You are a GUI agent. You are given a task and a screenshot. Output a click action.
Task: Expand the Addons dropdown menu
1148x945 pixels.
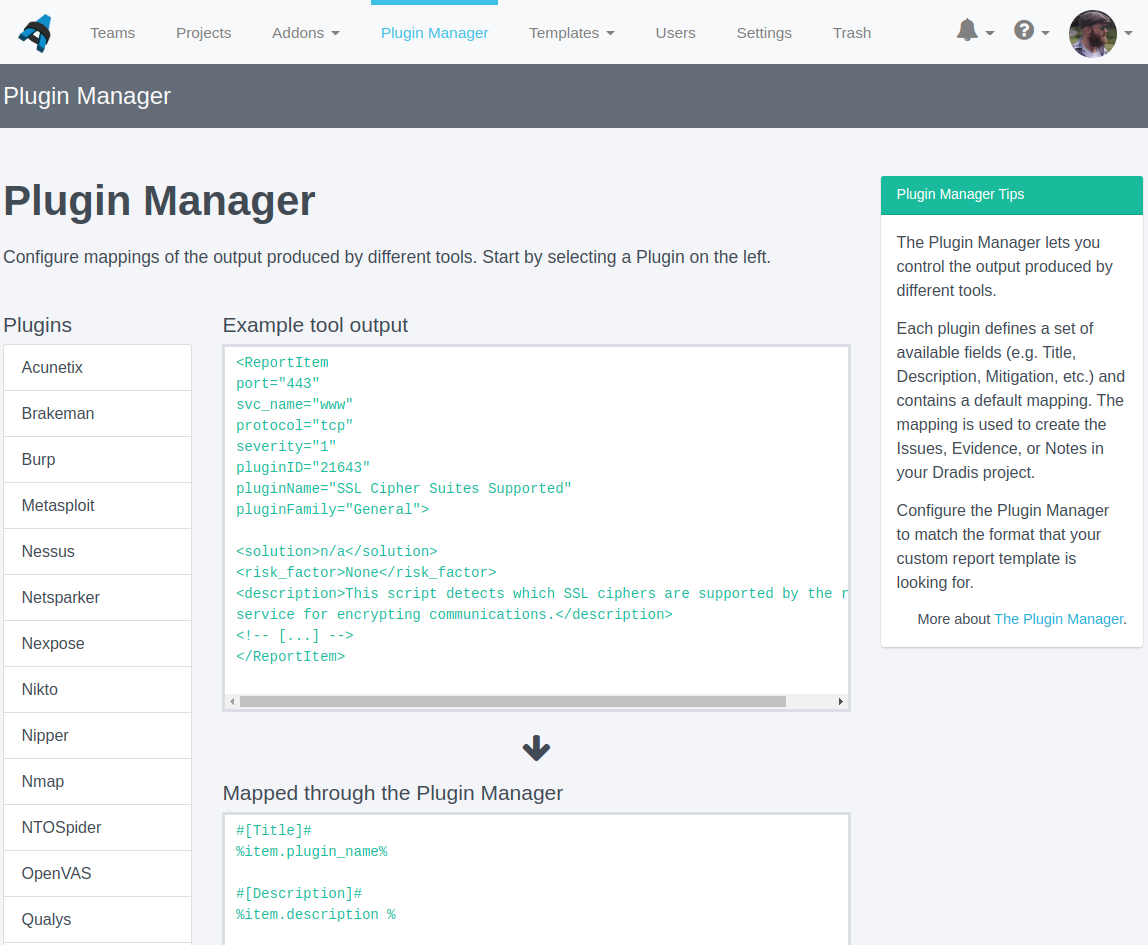[305, 33]
